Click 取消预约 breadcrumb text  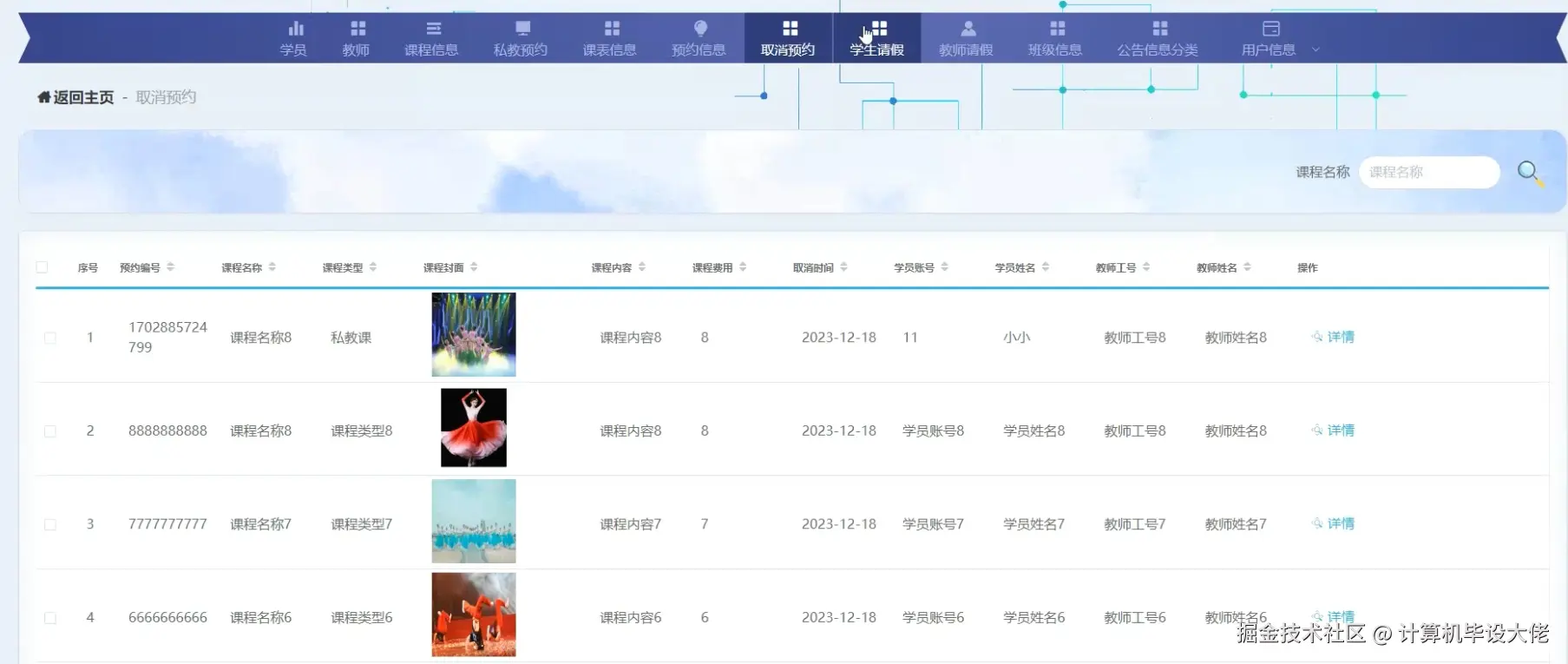coord(166,97)
